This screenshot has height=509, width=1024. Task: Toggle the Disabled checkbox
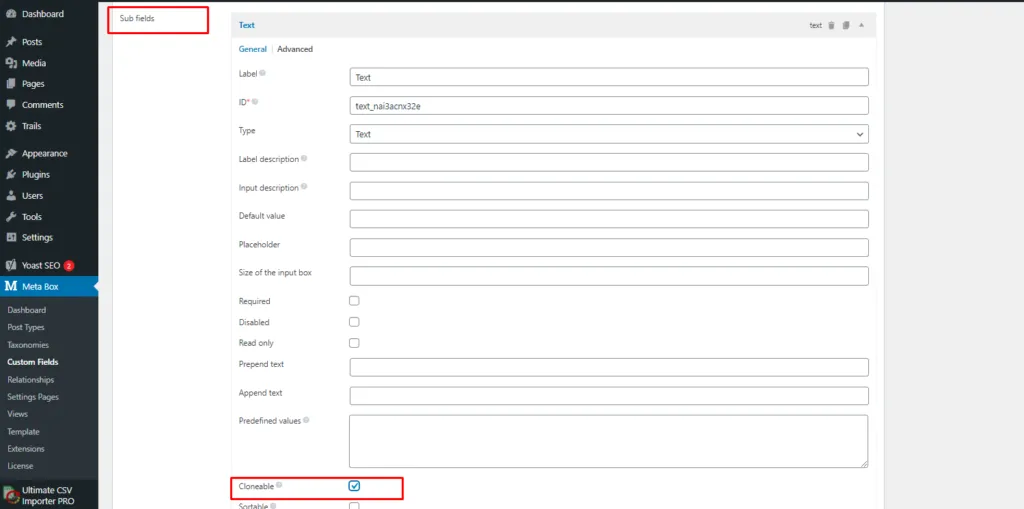pos(354,322)
